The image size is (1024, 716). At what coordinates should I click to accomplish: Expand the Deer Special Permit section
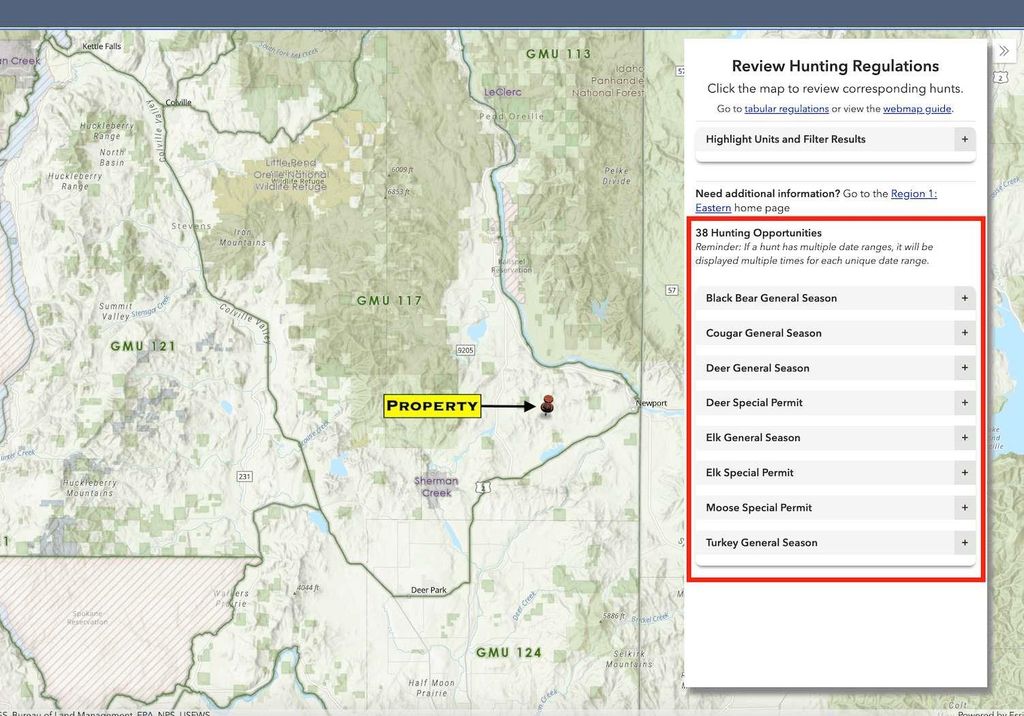pyautogui.click(x=754, y=403)
